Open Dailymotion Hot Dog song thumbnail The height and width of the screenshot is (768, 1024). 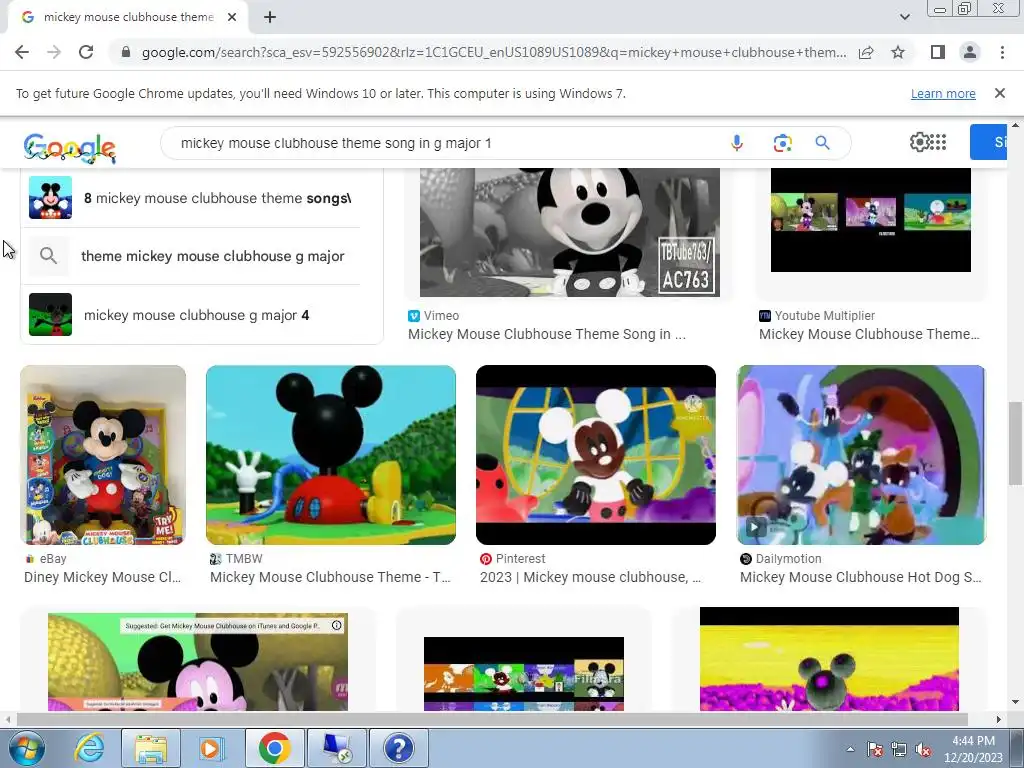tap(861, 455)
